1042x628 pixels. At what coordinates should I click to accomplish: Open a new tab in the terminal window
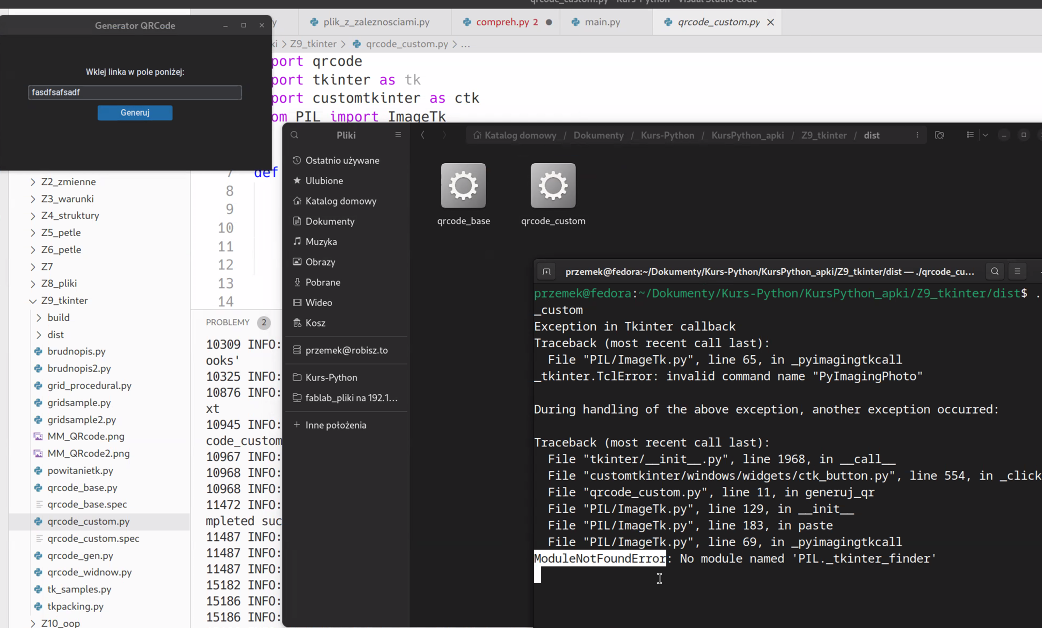coord(546,271)
